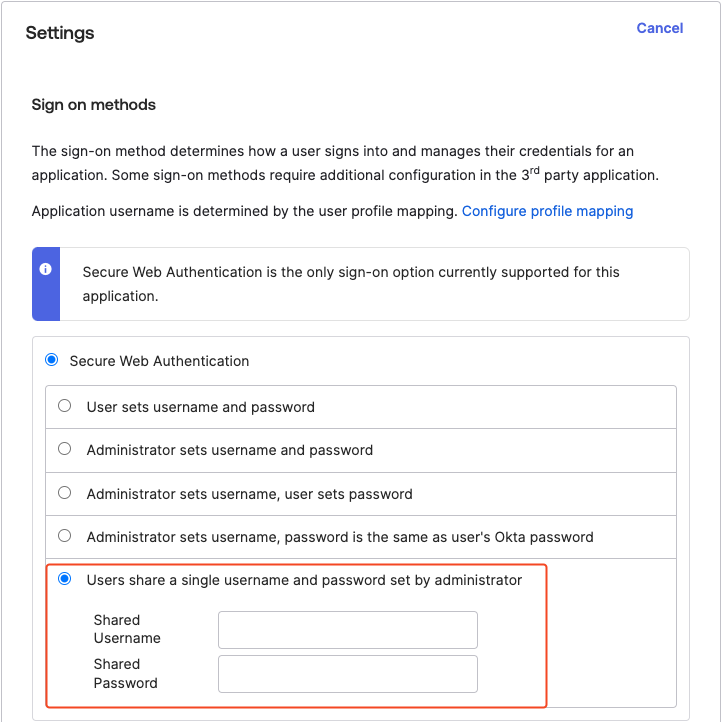Screen dimensions: 722x722
Task: Click into the Shared Username field
Action: coord(347,630)
